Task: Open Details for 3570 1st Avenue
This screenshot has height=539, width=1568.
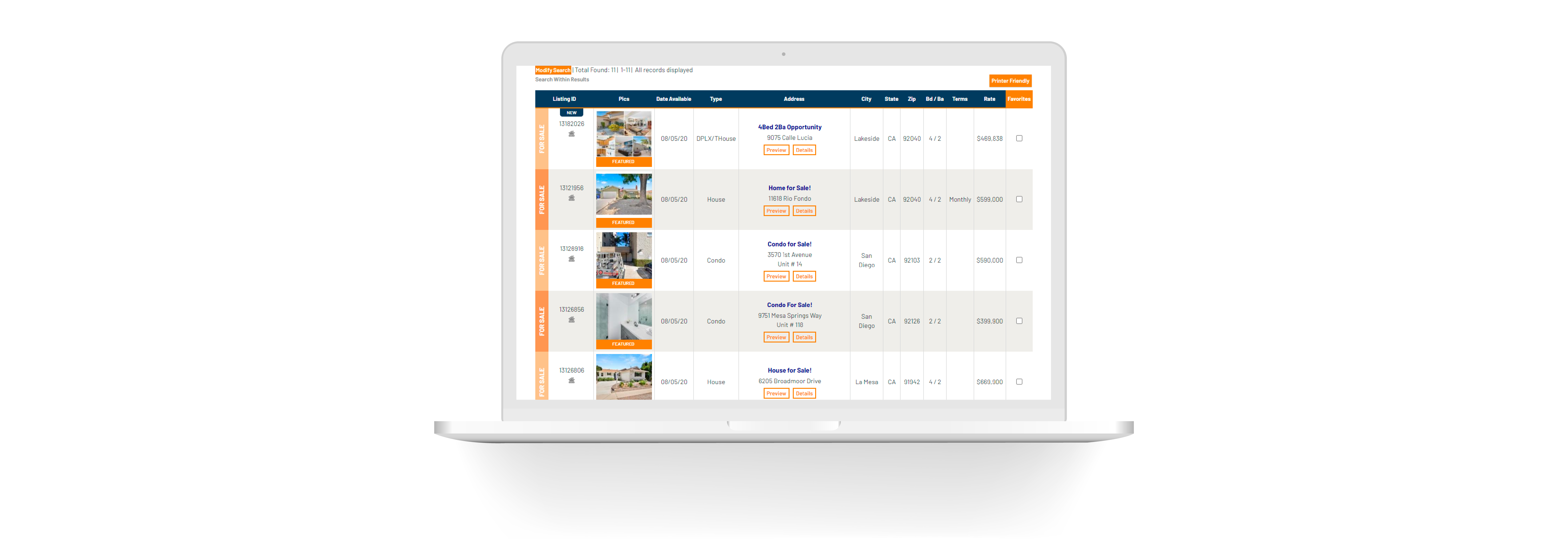Action: click(804, 276)
